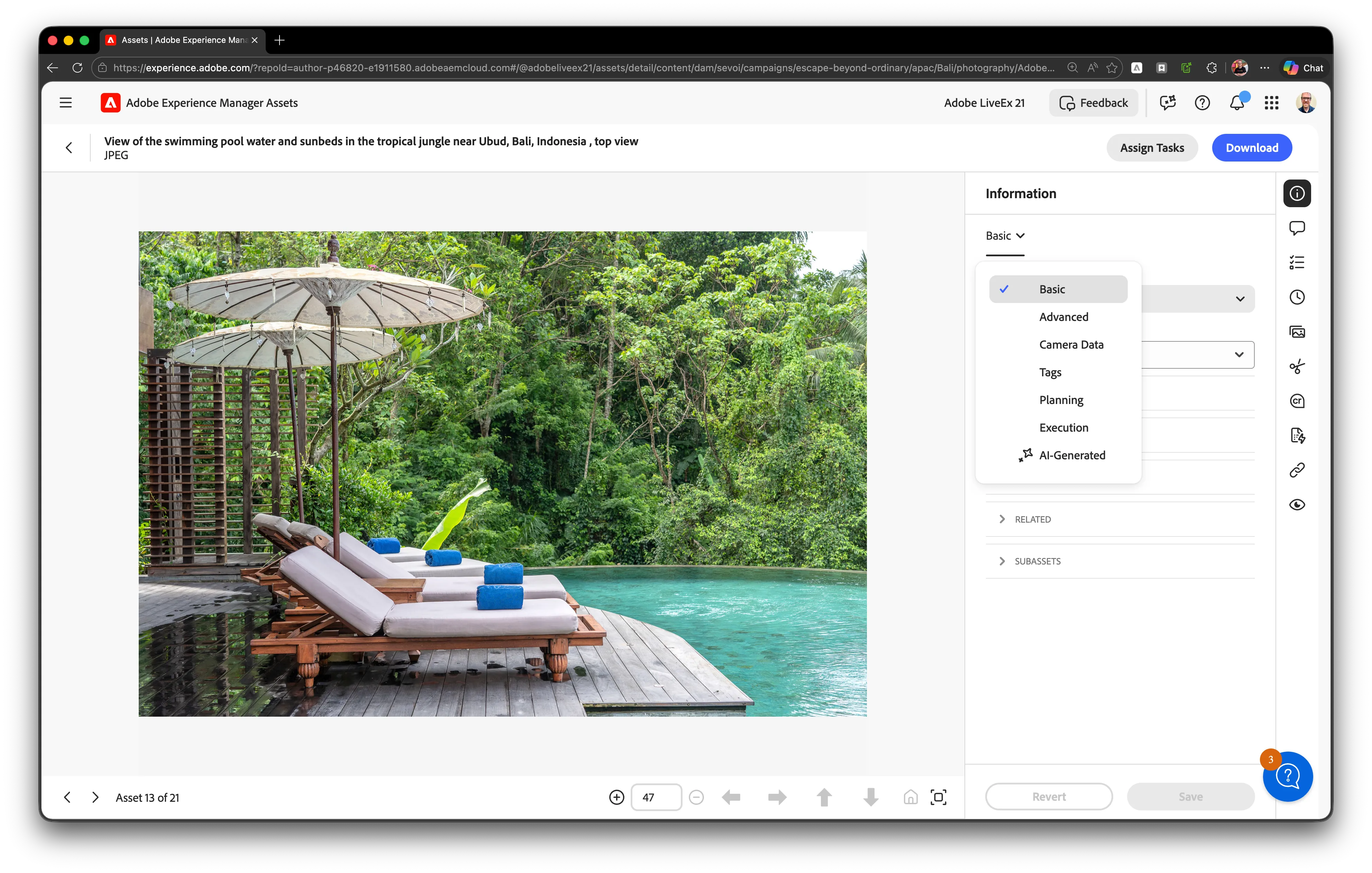Open the AI assistant chat icon in header
This screenshot has width=1372, height=873.
pyautogui.click(x=1168, y=103)
